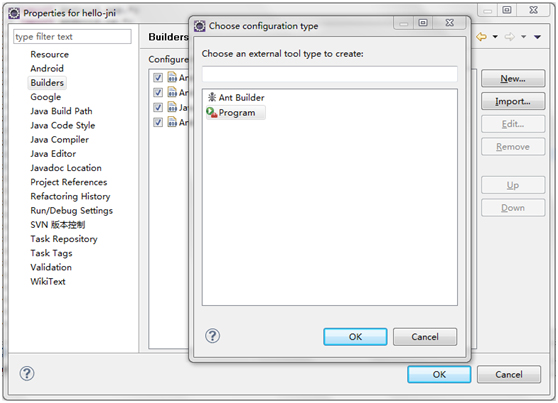Click the Up button
558x403 pixels.
tap(513, 185)
